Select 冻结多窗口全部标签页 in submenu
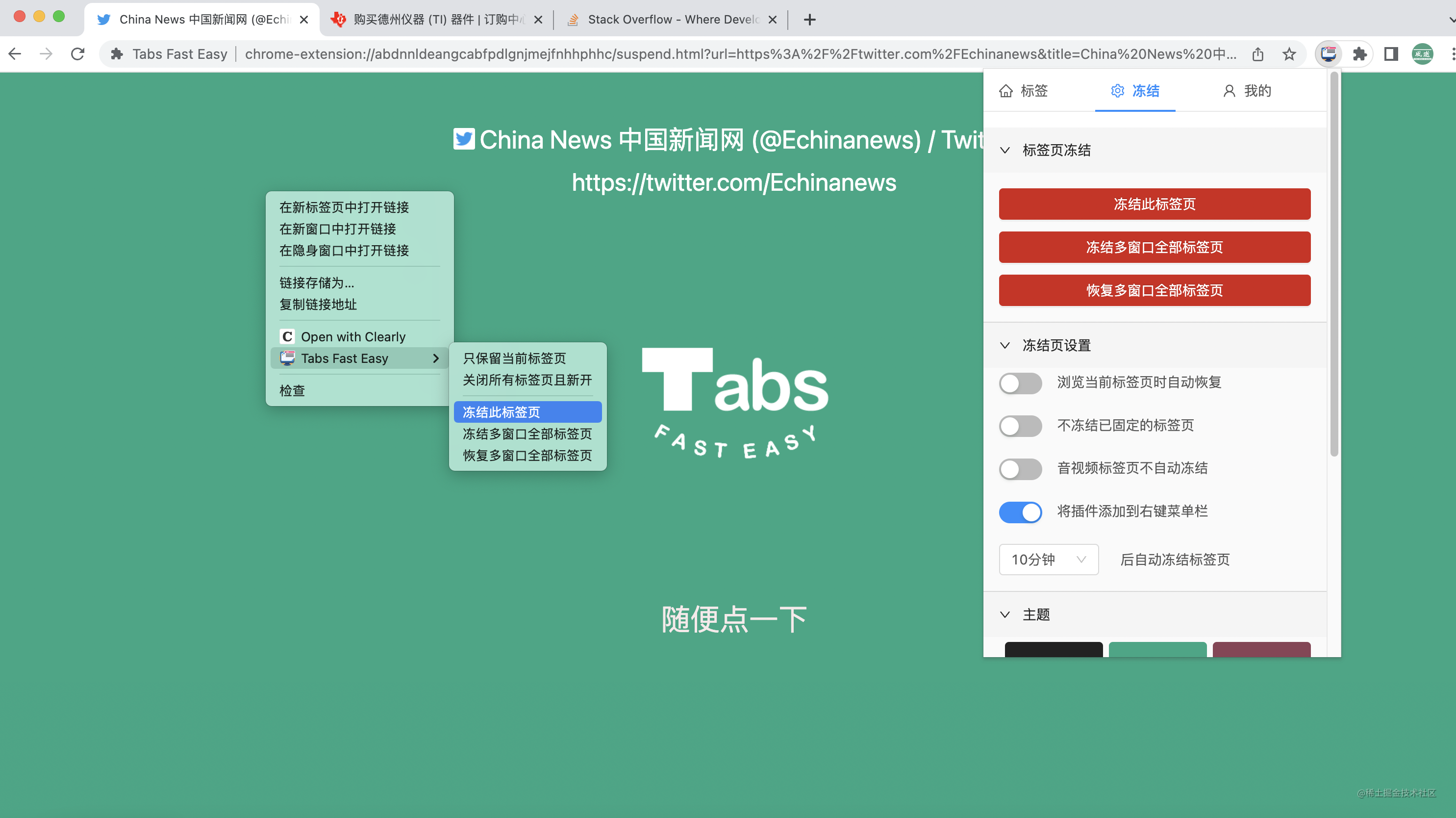 pyautogui.click(x=527, y=433)
